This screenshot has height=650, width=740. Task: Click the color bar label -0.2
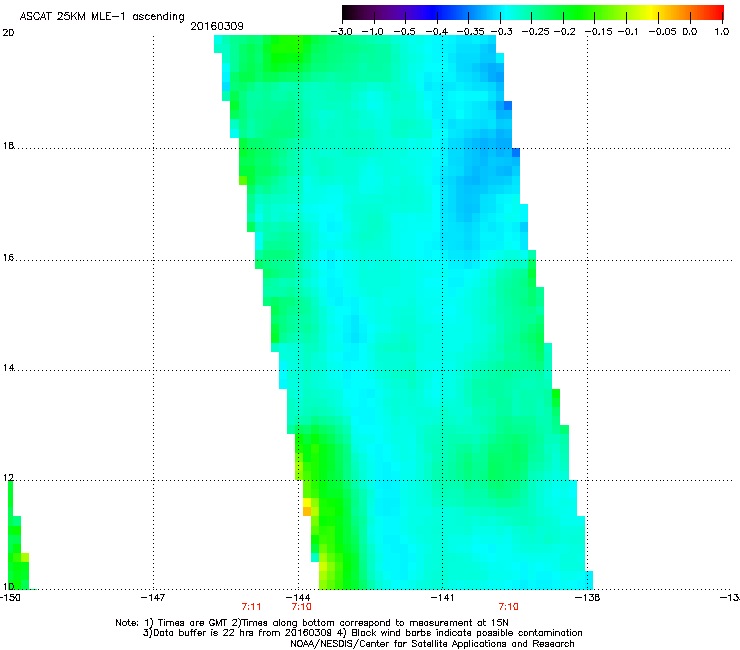(564, 32)
